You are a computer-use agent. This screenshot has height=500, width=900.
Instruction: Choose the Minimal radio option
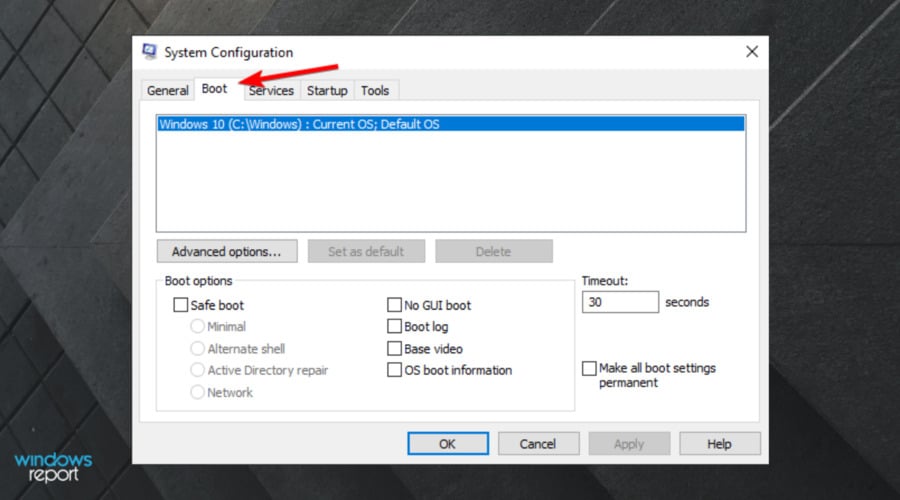pyautogui.click(x=197, y=326)
